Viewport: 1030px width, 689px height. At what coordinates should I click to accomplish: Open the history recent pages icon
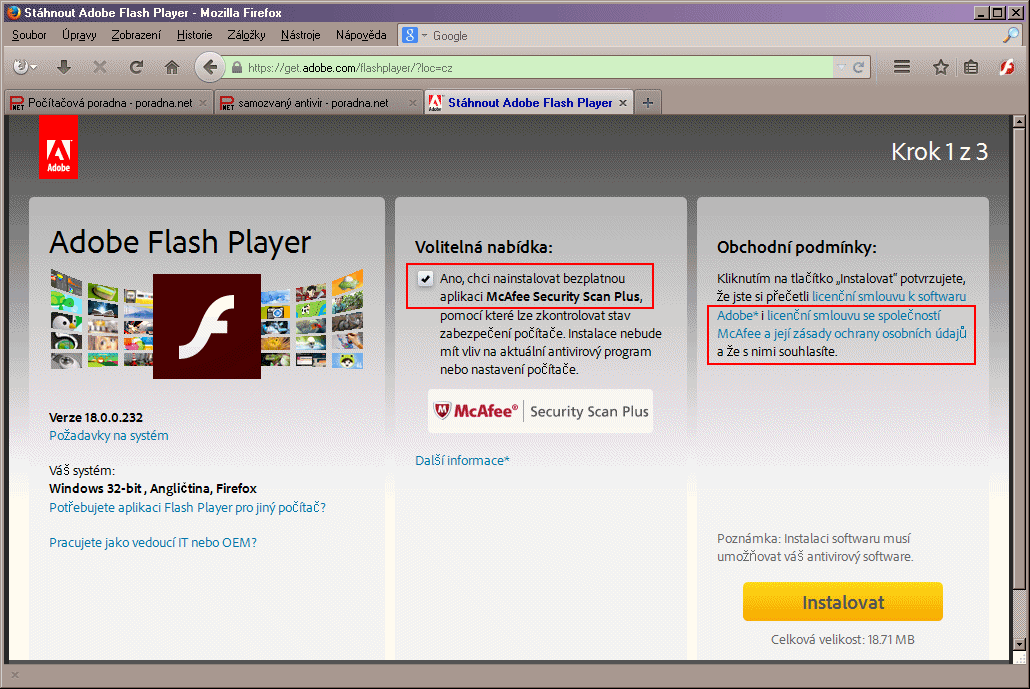tap(24, 67)
